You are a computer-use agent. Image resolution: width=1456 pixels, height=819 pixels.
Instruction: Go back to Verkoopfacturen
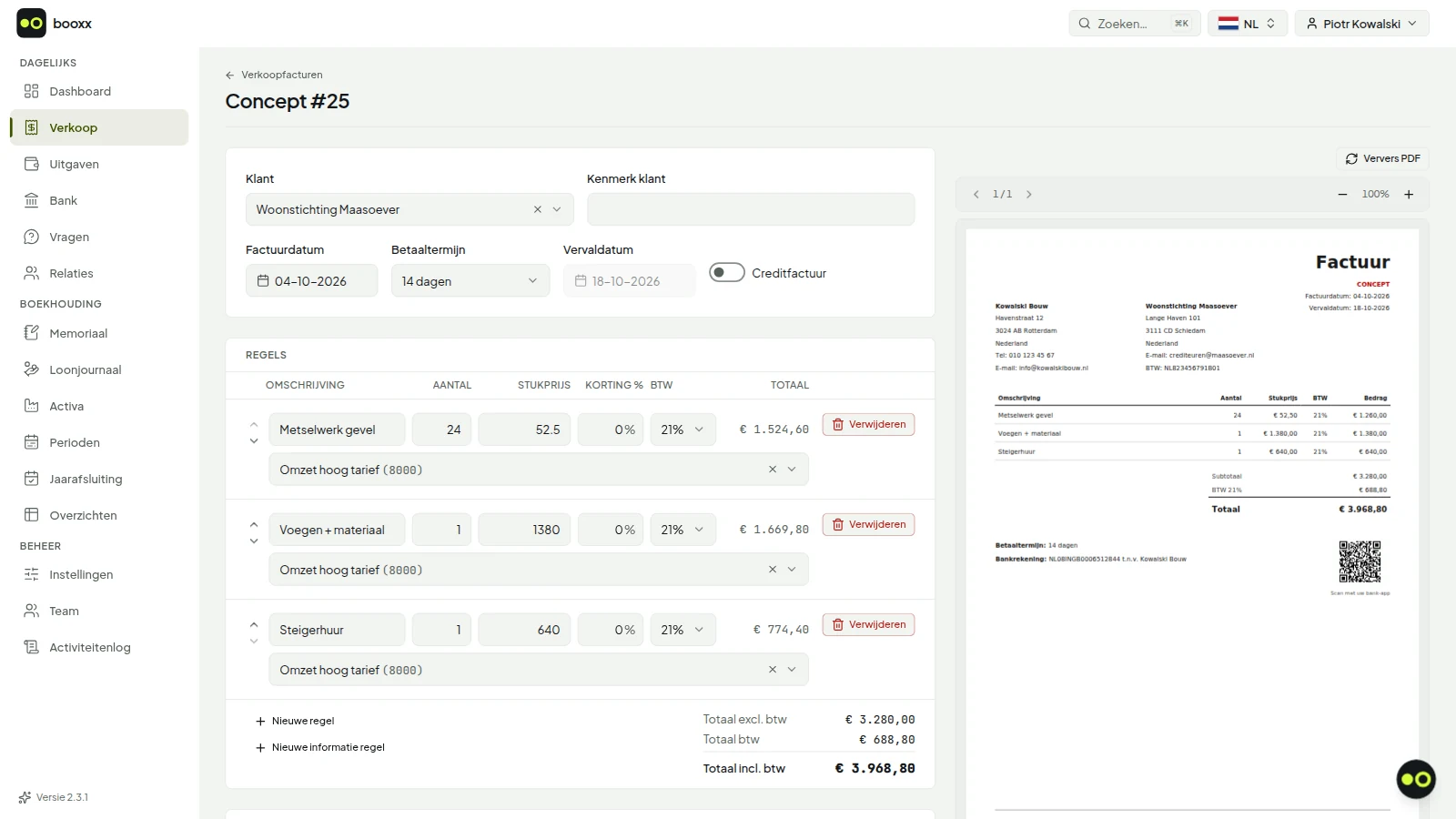click(274, 75)
